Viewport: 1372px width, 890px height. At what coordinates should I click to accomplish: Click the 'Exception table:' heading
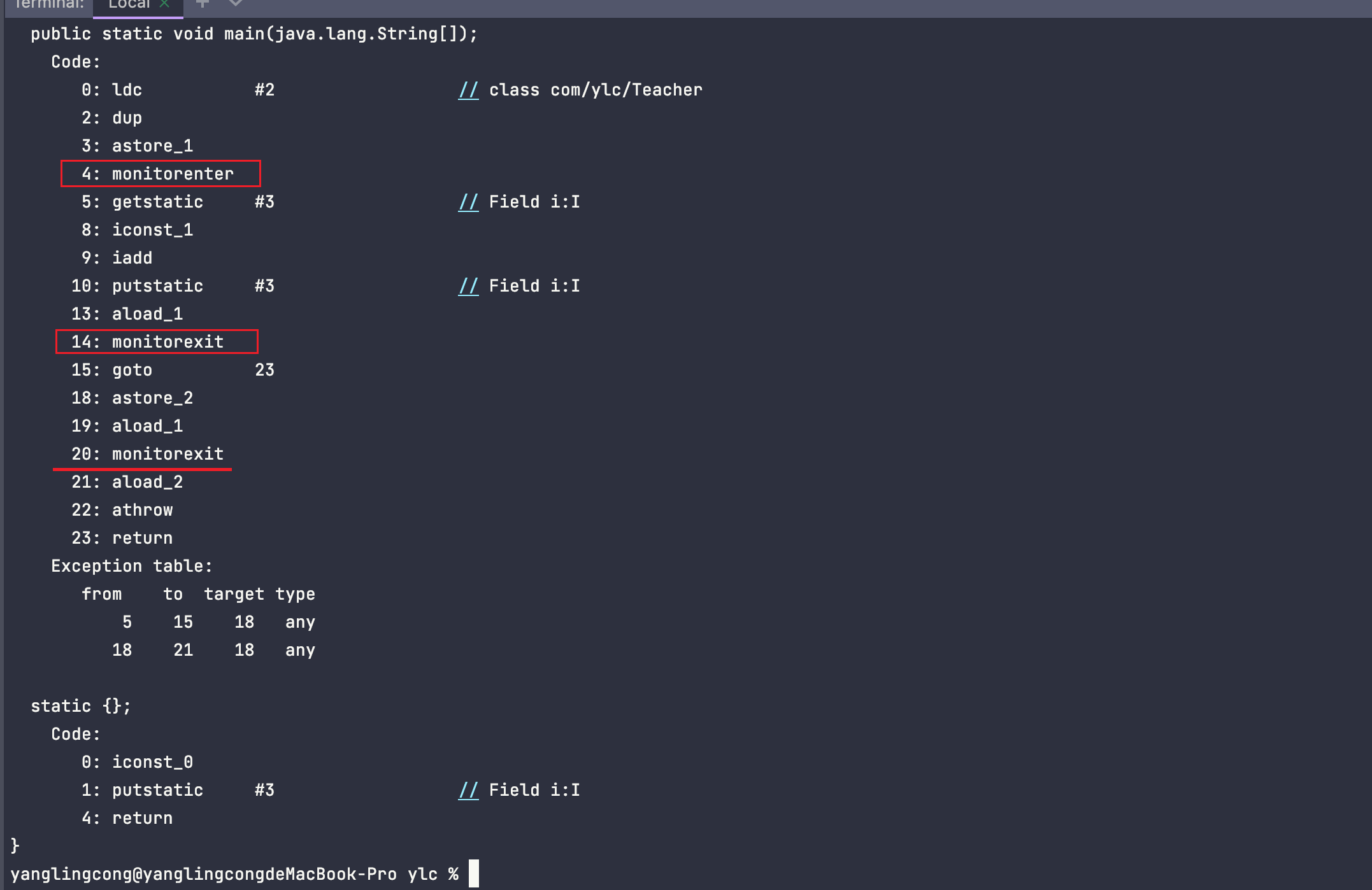(x=132, y=567)
